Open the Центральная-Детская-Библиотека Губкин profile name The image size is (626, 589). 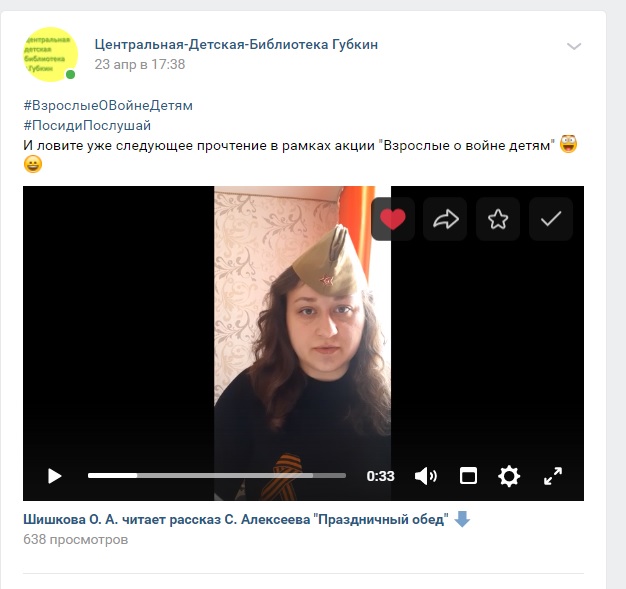[x=236, y=44]
